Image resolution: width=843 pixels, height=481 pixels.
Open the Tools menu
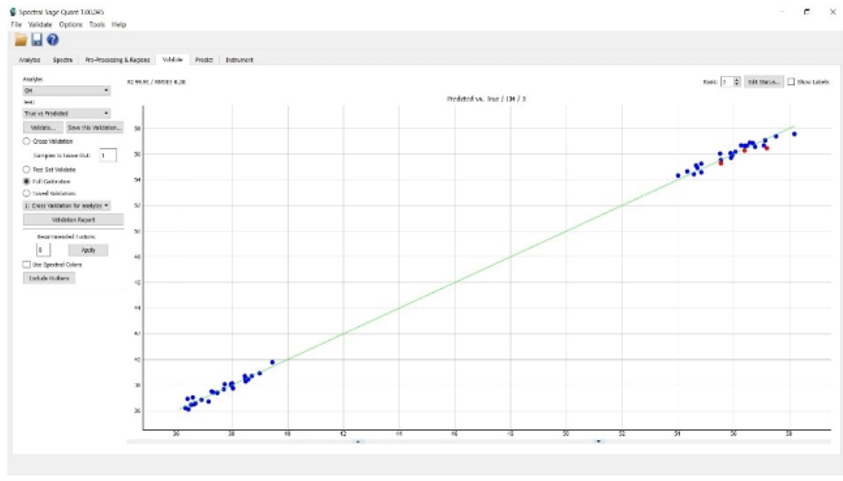pos(97,25)
